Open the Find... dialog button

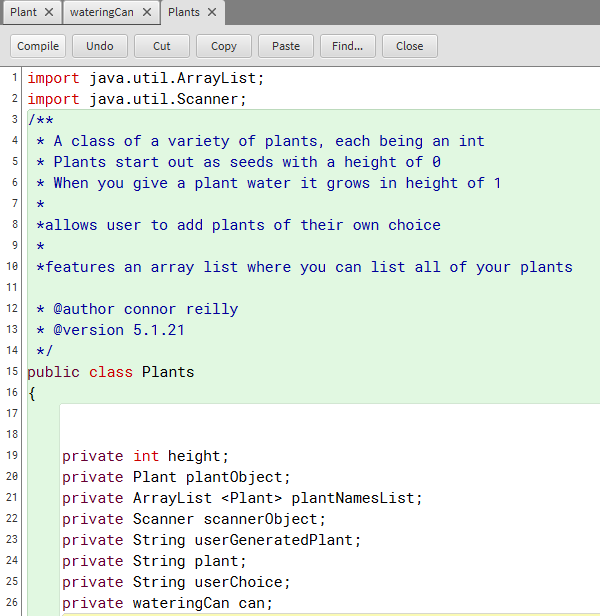pyautogui.click(x=348, y=46)
